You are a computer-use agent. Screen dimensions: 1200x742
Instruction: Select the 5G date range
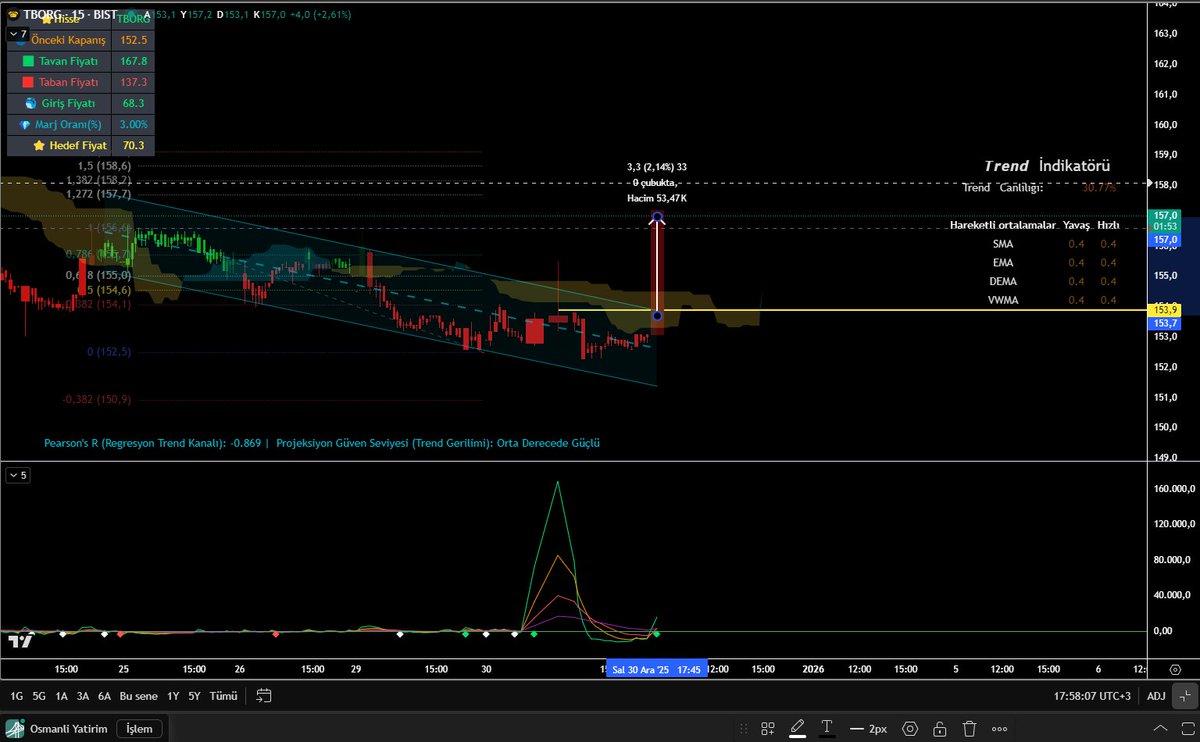39,696
